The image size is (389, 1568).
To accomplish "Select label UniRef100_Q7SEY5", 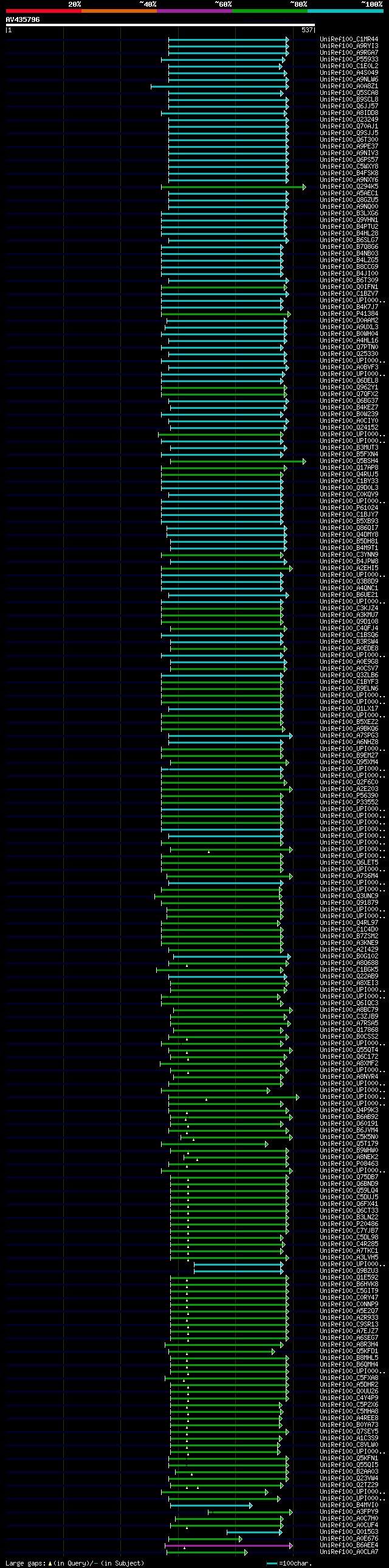I will point(349,1432).
